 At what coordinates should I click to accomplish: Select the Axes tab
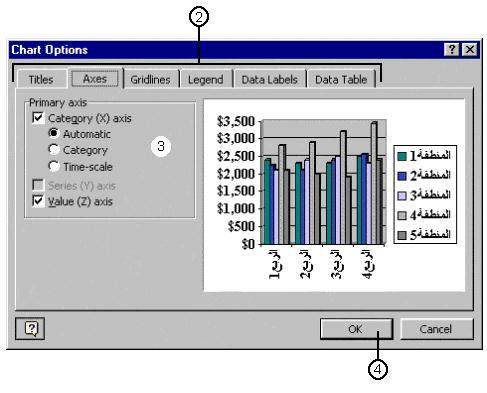pyautogui.click(x=95, y=79)
